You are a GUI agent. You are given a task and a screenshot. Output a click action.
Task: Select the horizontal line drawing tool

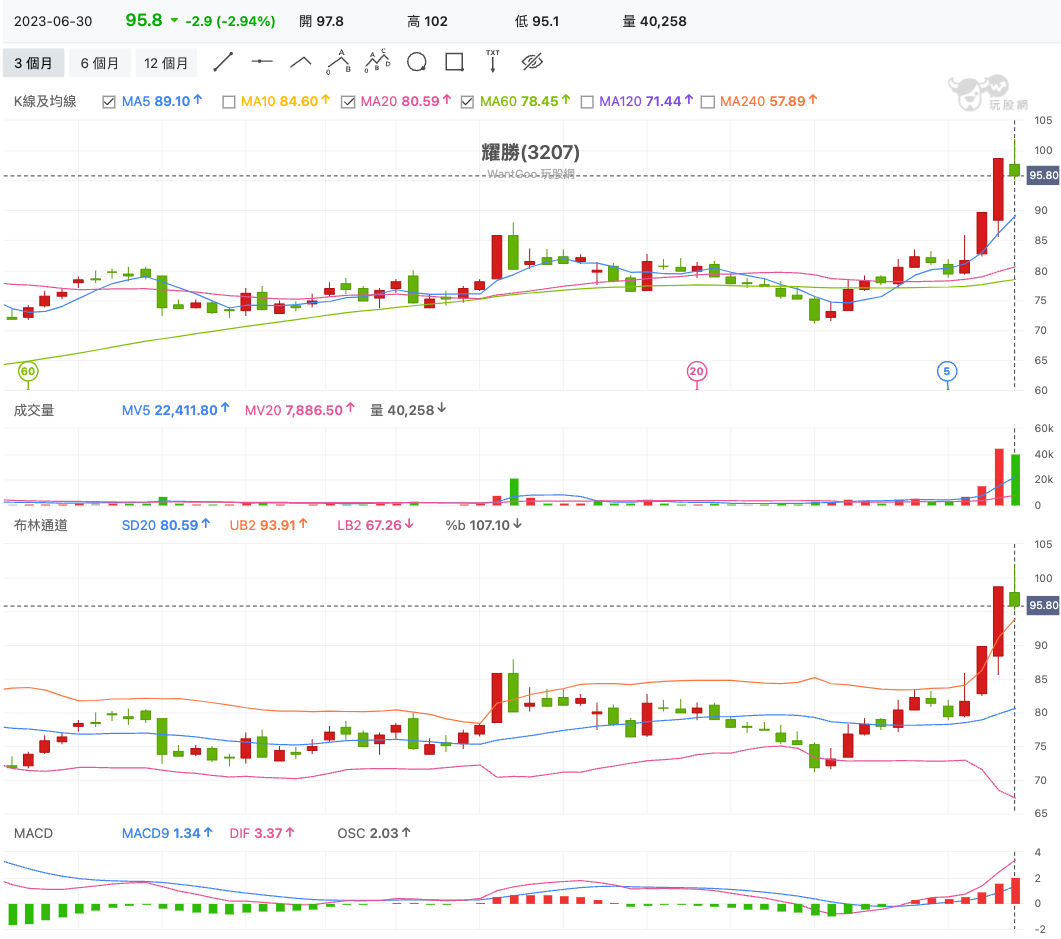click(x=262, y=62)
